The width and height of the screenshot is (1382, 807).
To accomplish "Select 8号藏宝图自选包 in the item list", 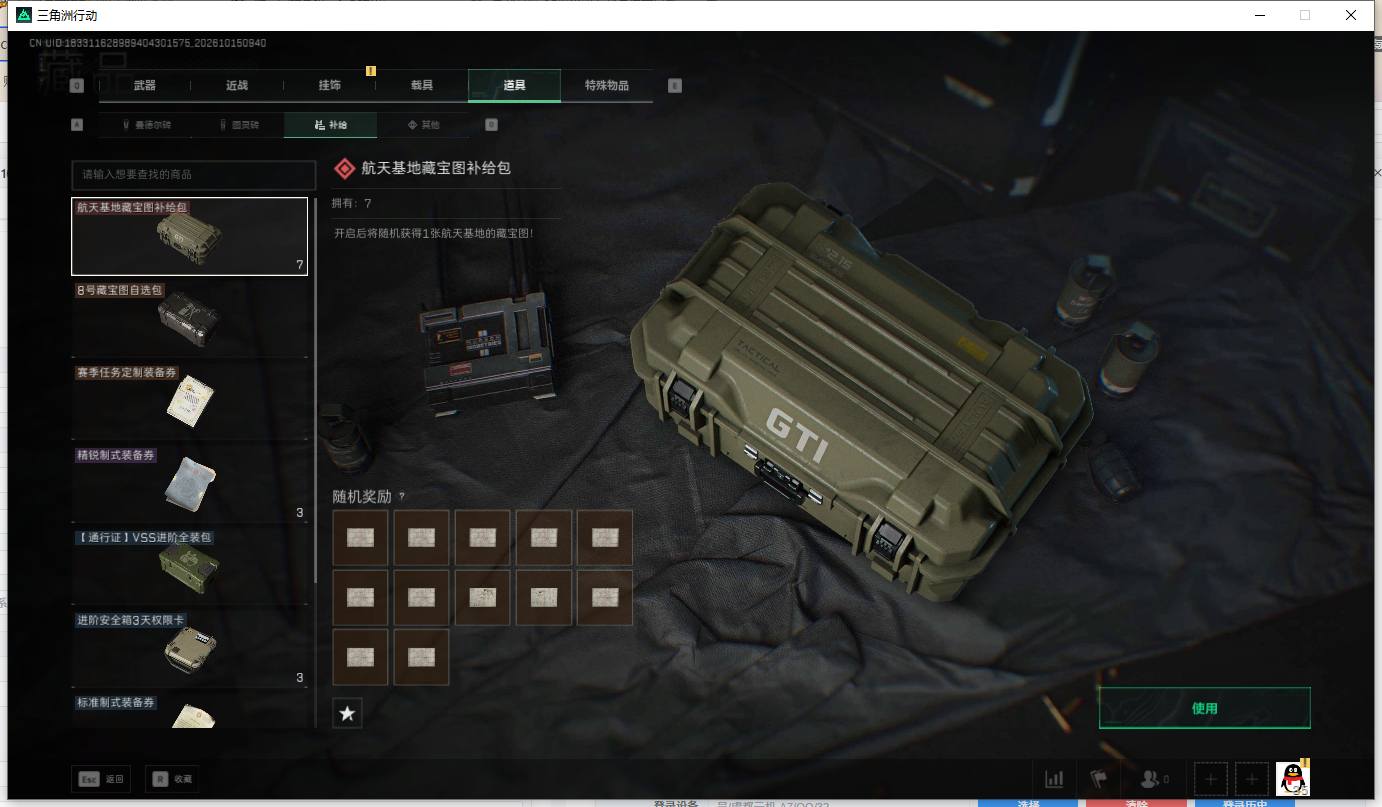I will [x=190, y=318].
